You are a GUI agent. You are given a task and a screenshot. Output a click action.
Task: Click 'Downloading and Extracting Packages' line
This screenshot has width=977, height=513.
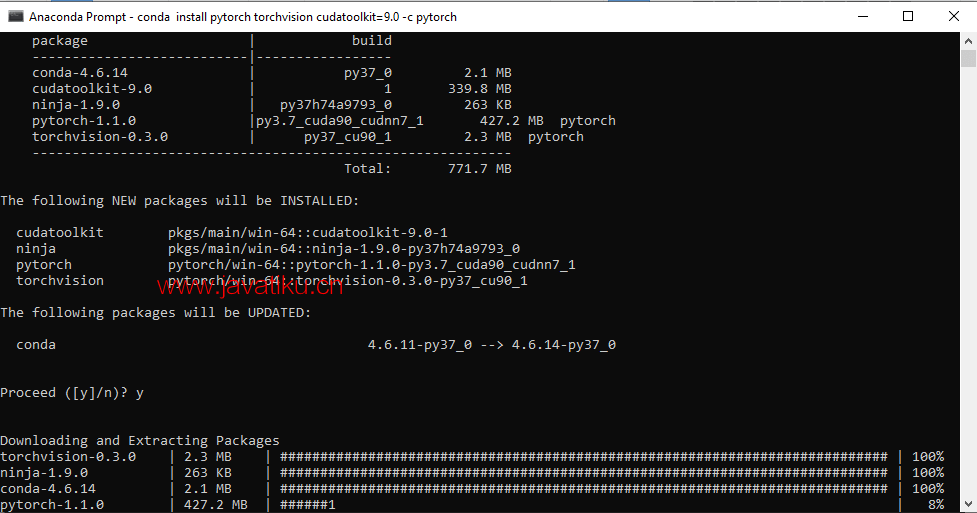pos(140,441)
